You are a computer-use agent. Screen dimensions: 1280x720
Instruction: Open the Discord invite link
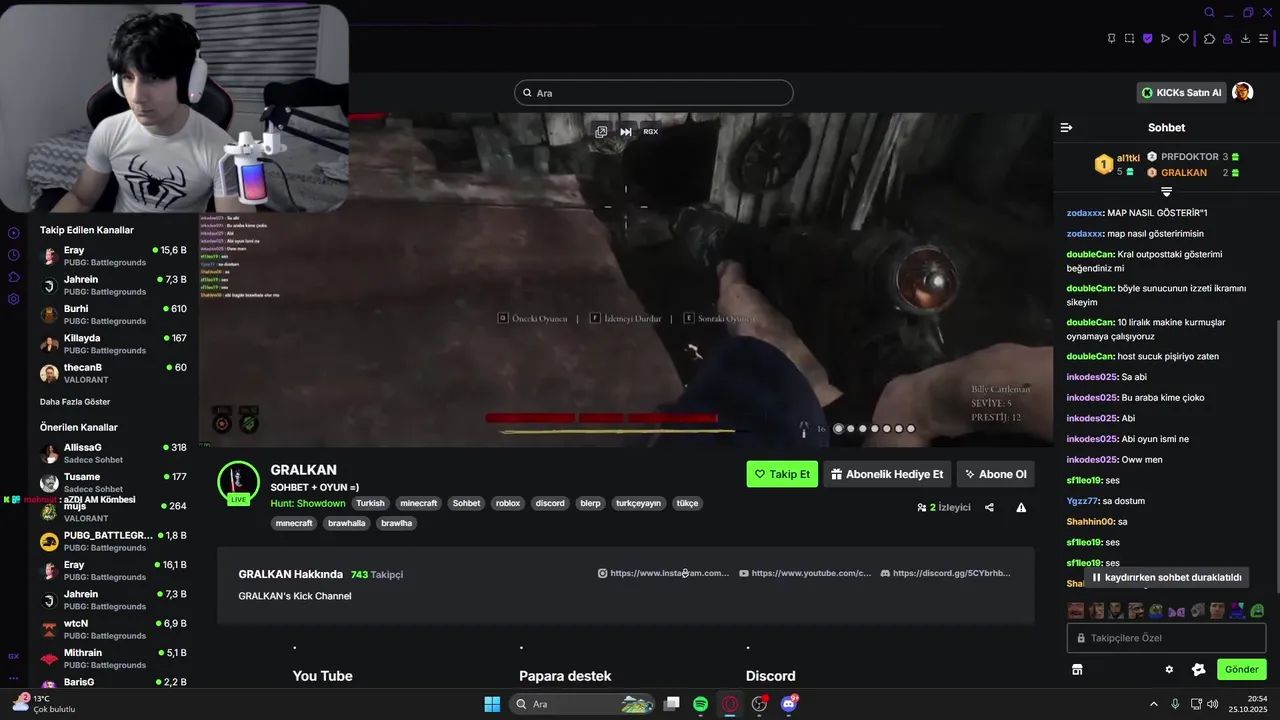click(x=945, y=573)
